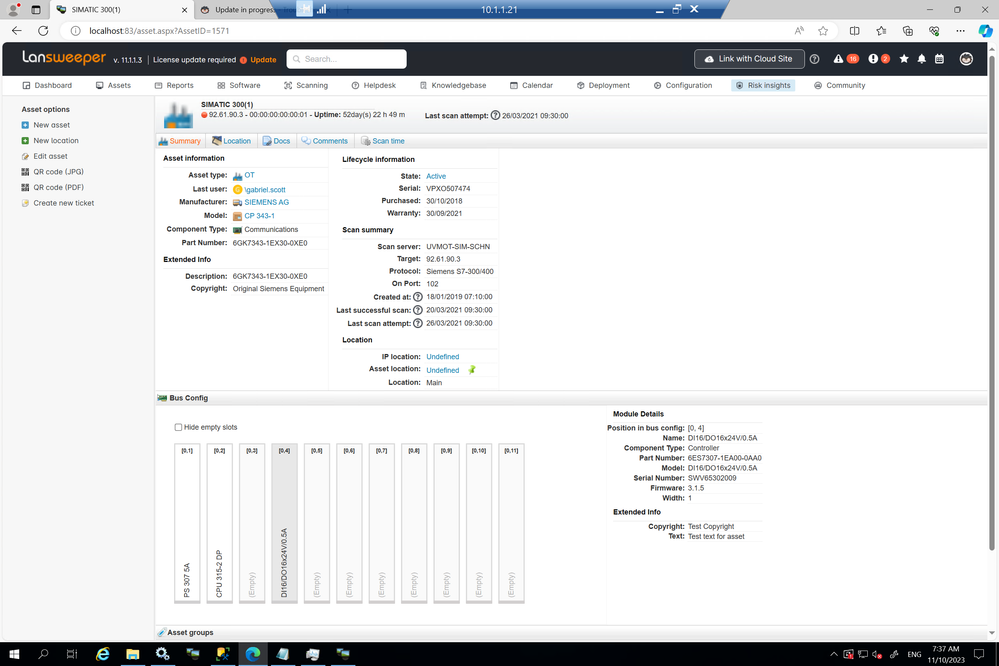Screen dimensions: 999x666
Task: Open Configuration menu
Action: [682, 85]
